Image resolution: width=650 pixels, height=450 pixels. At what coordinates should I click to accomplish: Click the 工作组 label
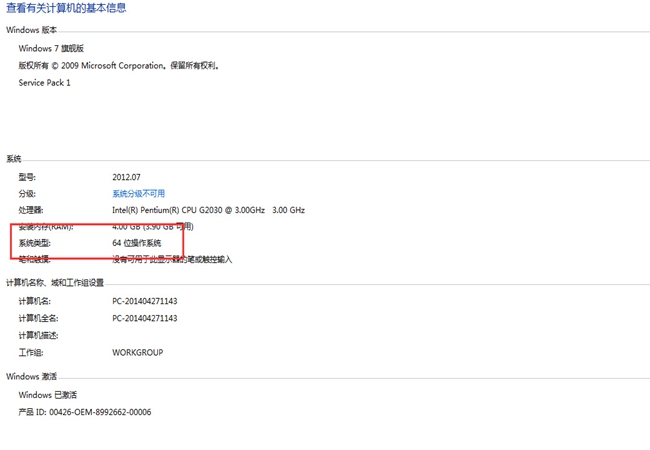tap(31, 353)
